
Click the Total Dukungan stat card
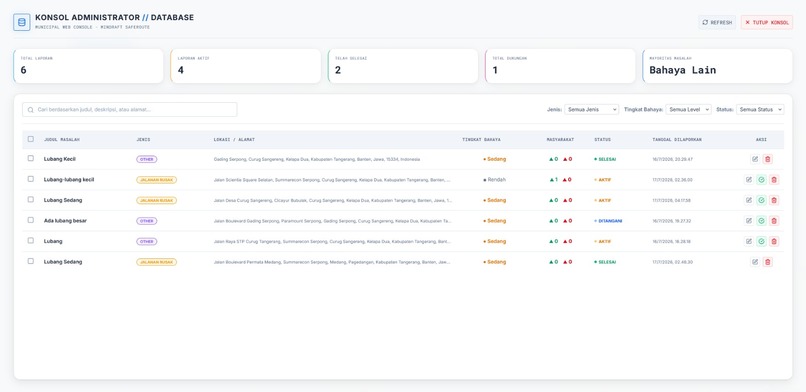(x=560, y=66)
